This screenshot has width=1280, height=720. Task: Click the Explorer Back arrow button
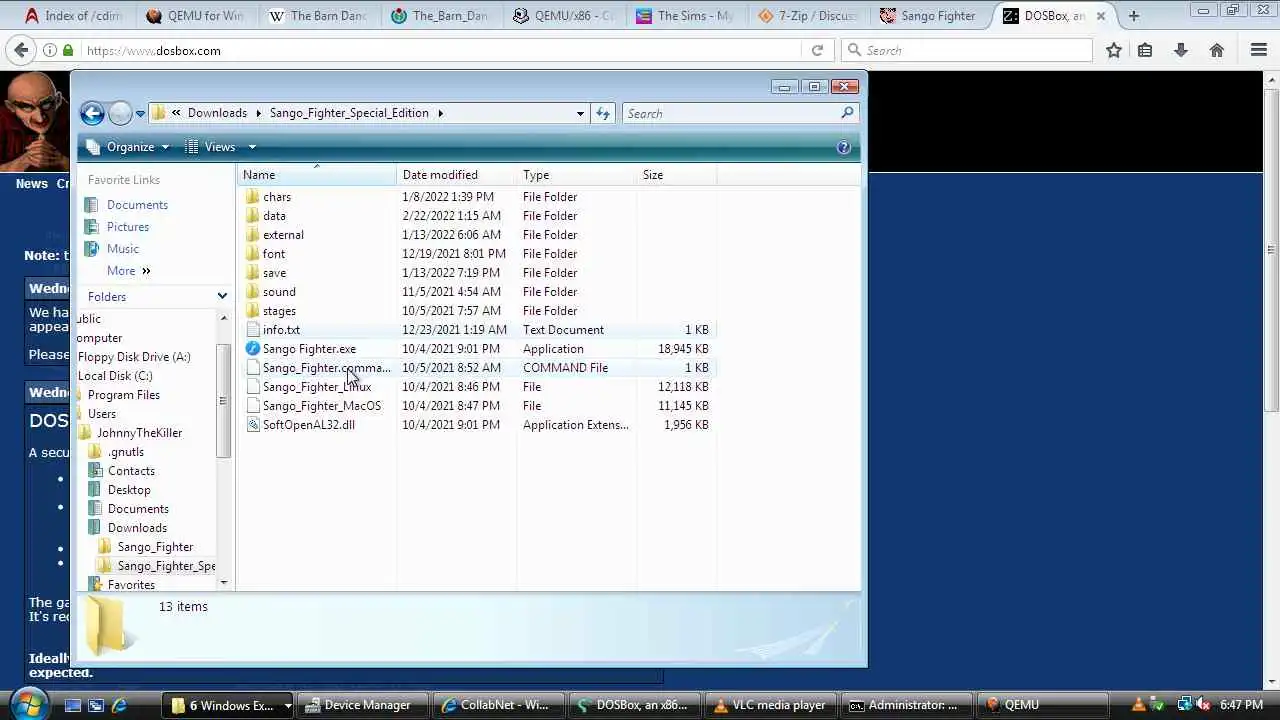click(x=92, y=113)
